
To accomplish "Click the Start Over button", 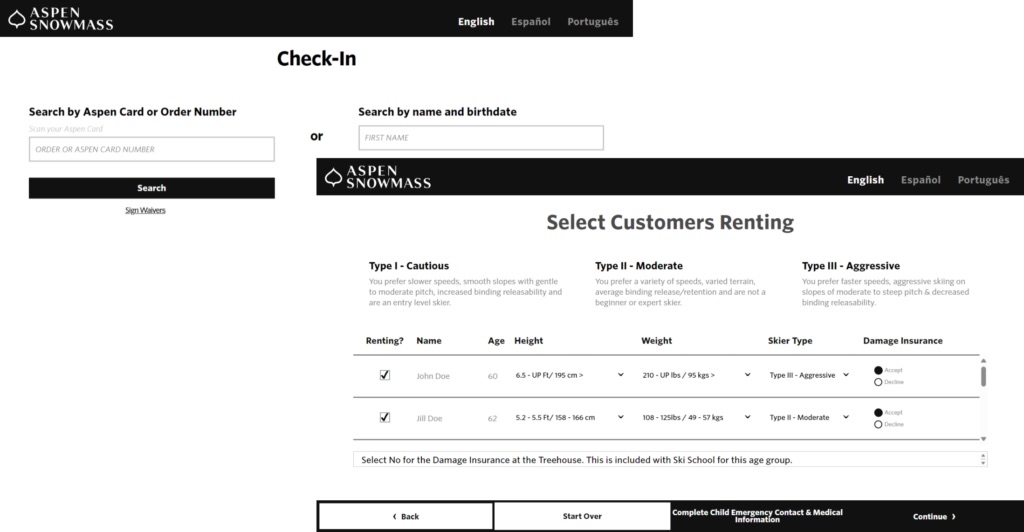I will [582, 516].
